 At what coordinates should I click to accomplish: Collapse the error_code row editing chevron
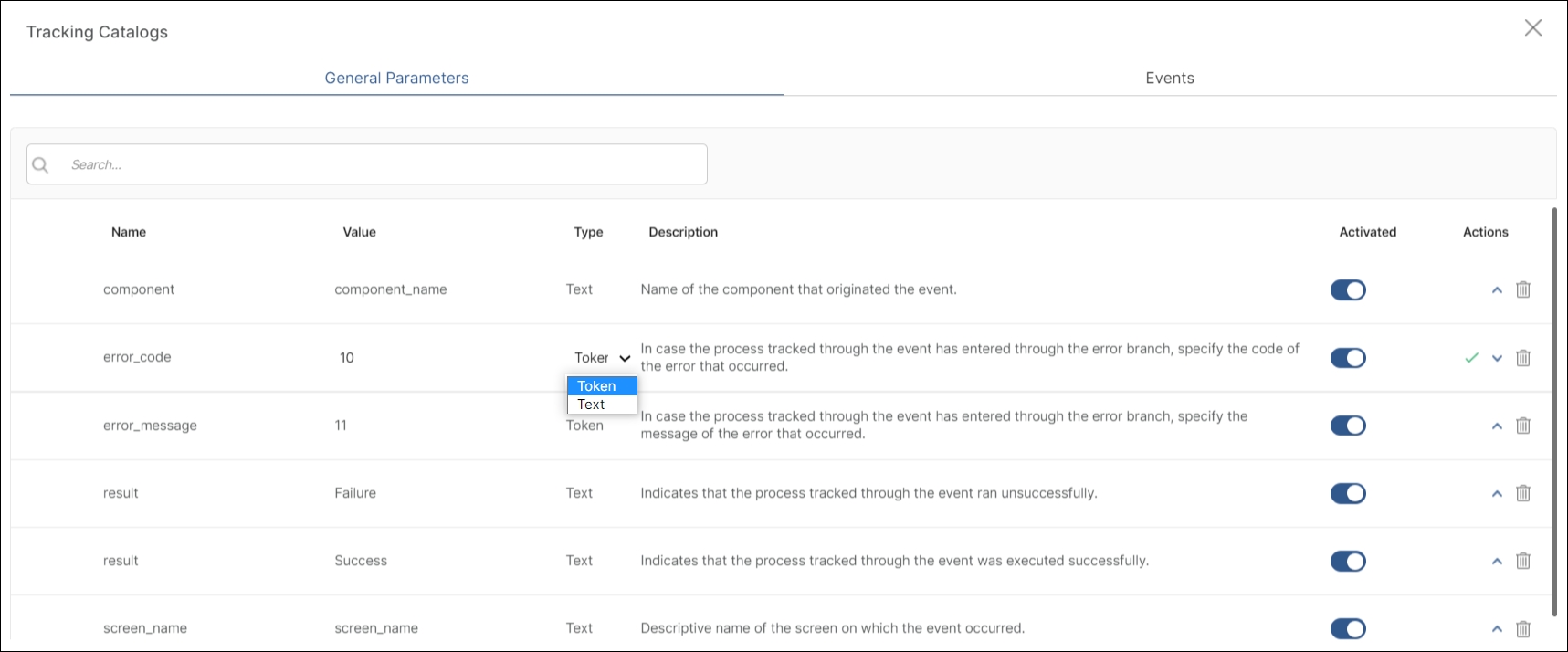(1497, 358)
